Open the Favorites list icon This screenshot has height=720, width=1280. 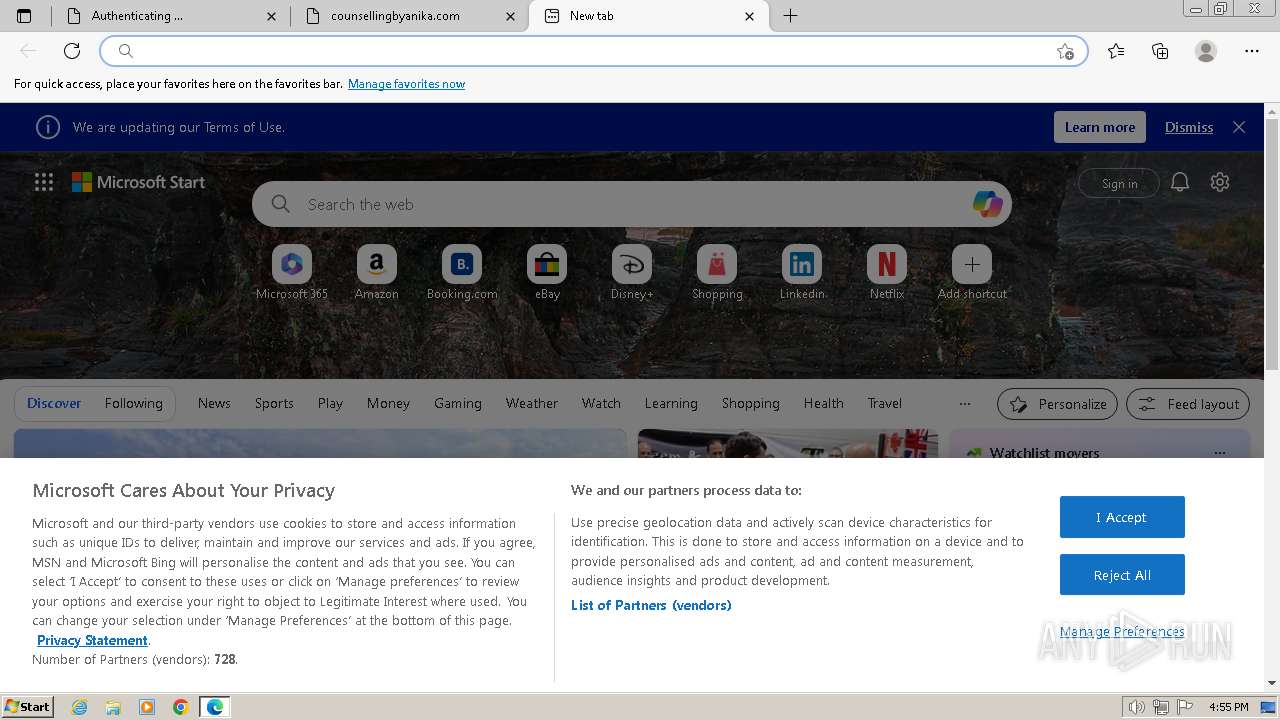pos(1116,51)
